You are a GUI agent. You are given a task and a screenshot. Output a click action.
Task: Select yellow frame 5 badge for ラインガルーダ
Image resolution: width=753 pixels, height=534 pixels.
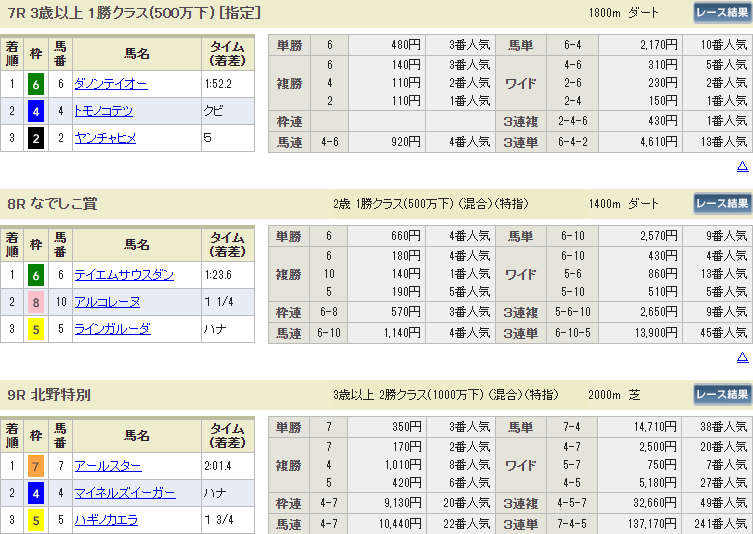36,329
